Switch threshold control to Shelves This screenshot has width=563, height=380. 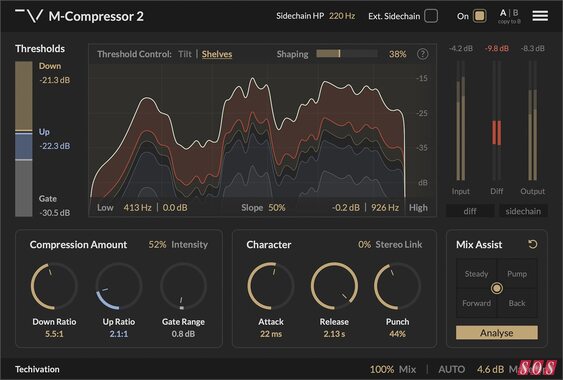click(x=217, y=54)
